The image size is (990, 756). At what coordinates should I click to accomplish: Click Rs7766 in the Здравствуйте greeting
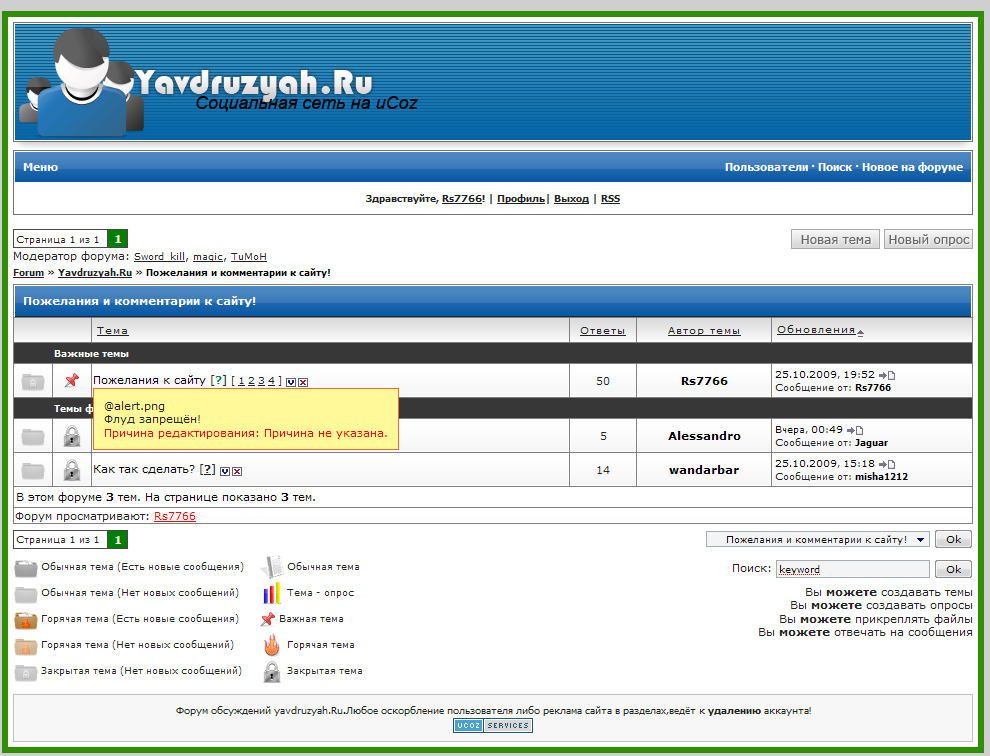tap(462, 198)
